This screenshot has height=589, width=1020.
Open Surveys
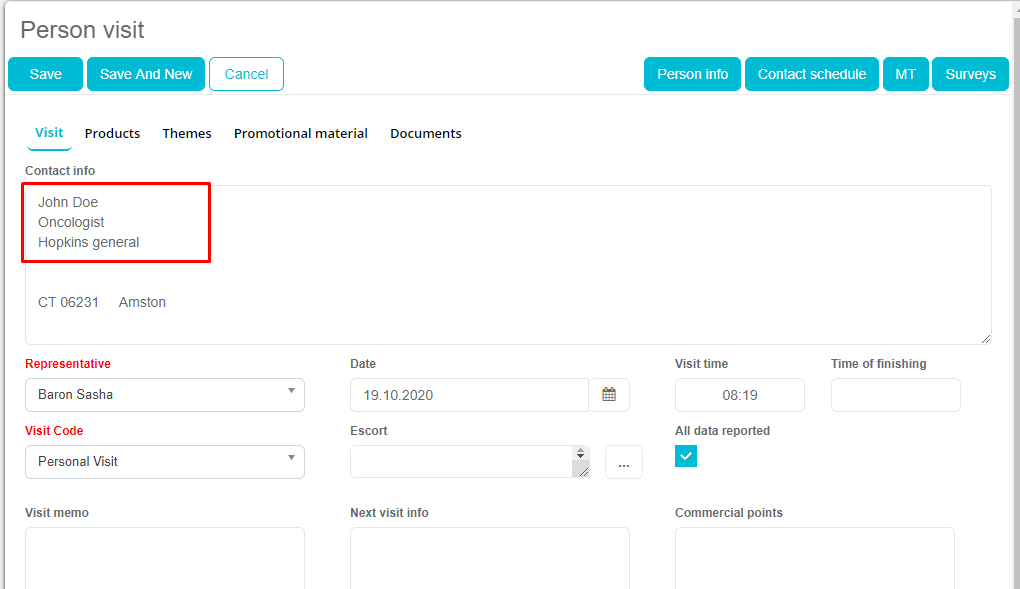970,74
